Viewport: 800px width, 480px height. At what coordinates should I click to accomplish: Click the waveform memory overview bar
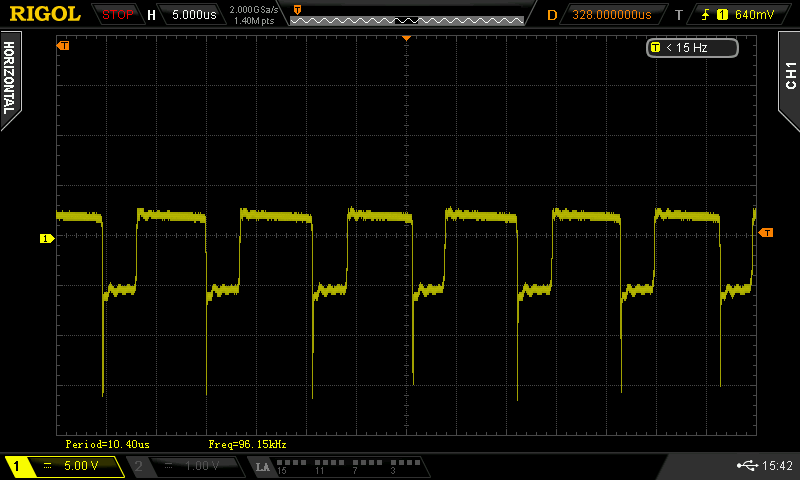tap(407, 15)
